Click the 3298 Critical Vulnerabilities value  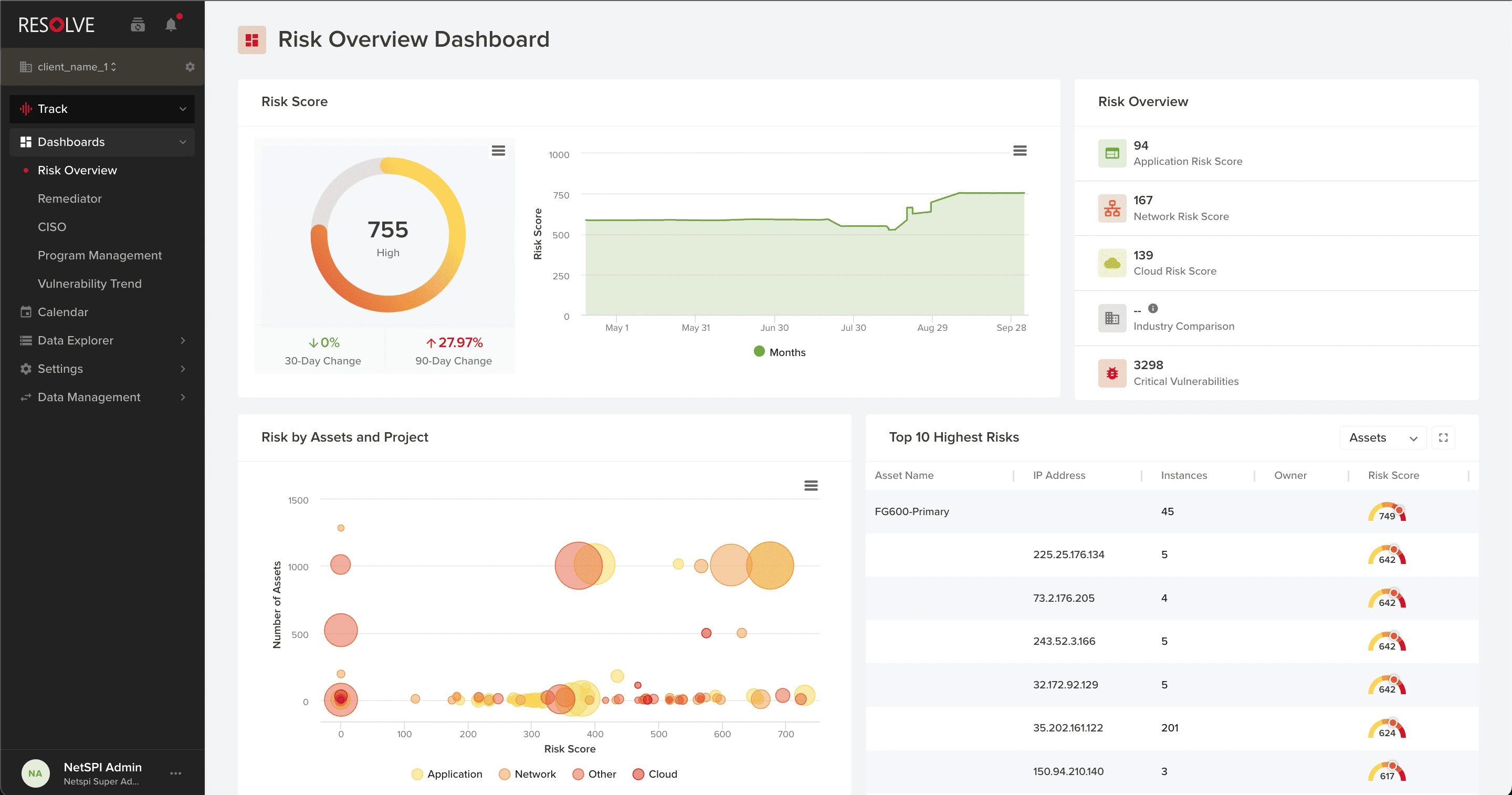(x=1148, y=365)
